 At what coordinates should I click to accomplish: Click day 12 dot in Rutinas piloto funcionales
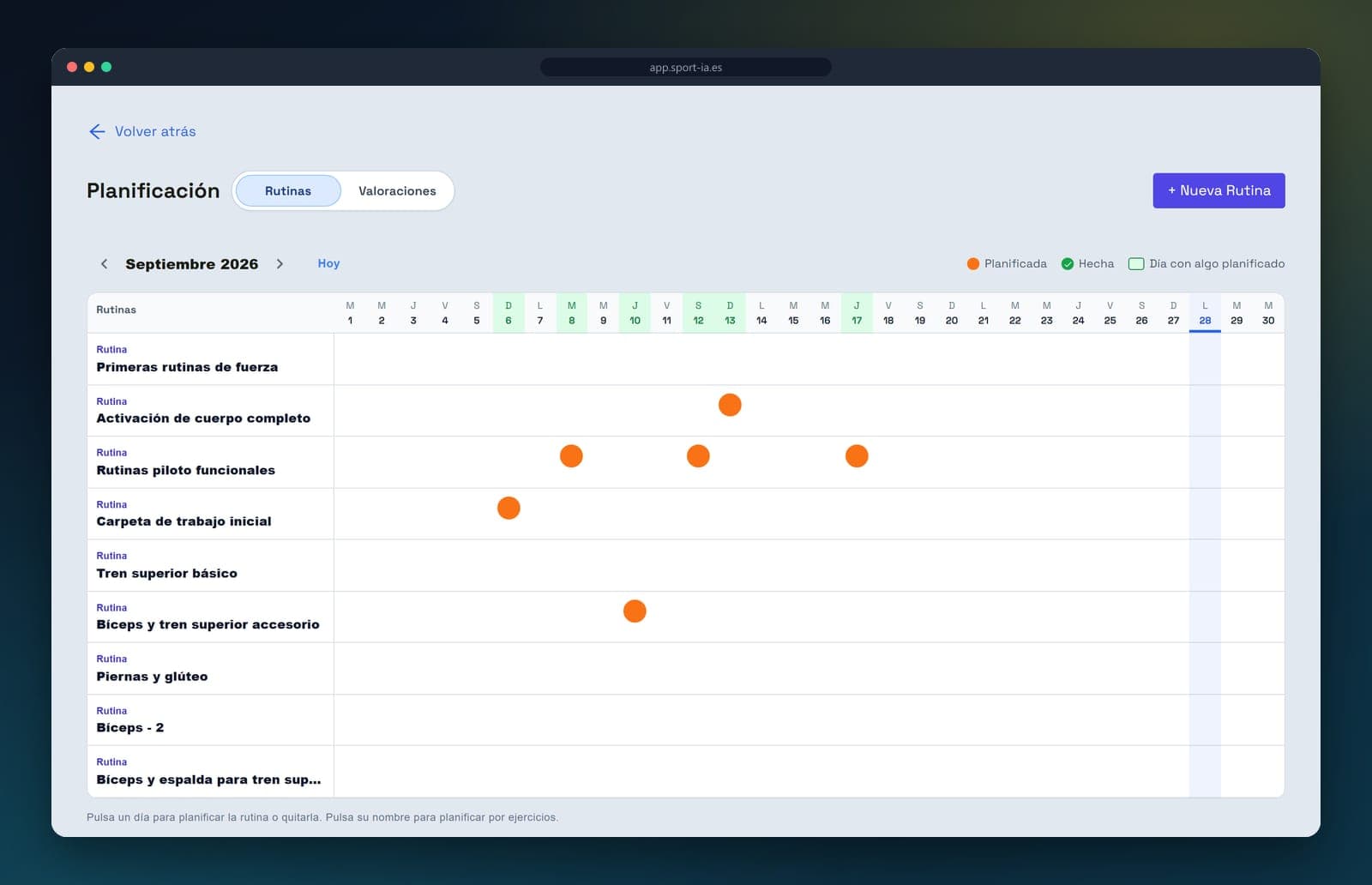pyautogui.click(x=698, y=456)
